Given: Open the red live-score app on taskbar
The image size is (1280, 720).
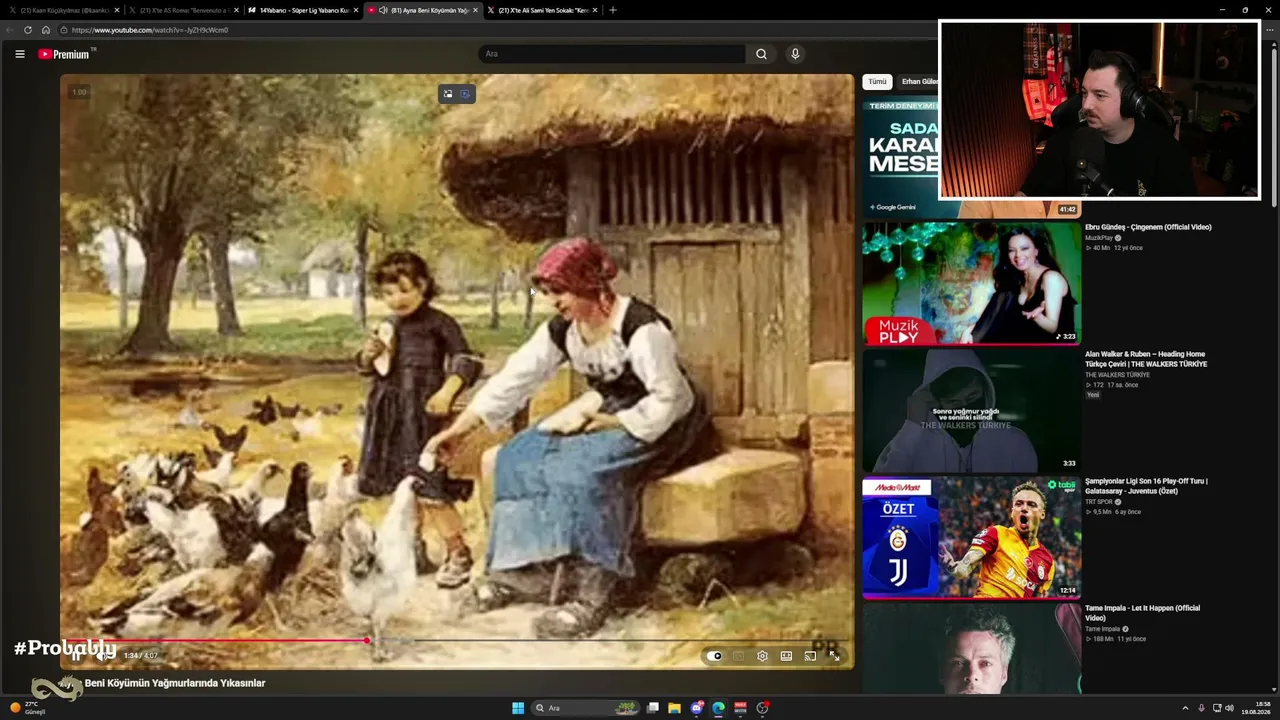Looking at the screenshot, I should 740,708.
